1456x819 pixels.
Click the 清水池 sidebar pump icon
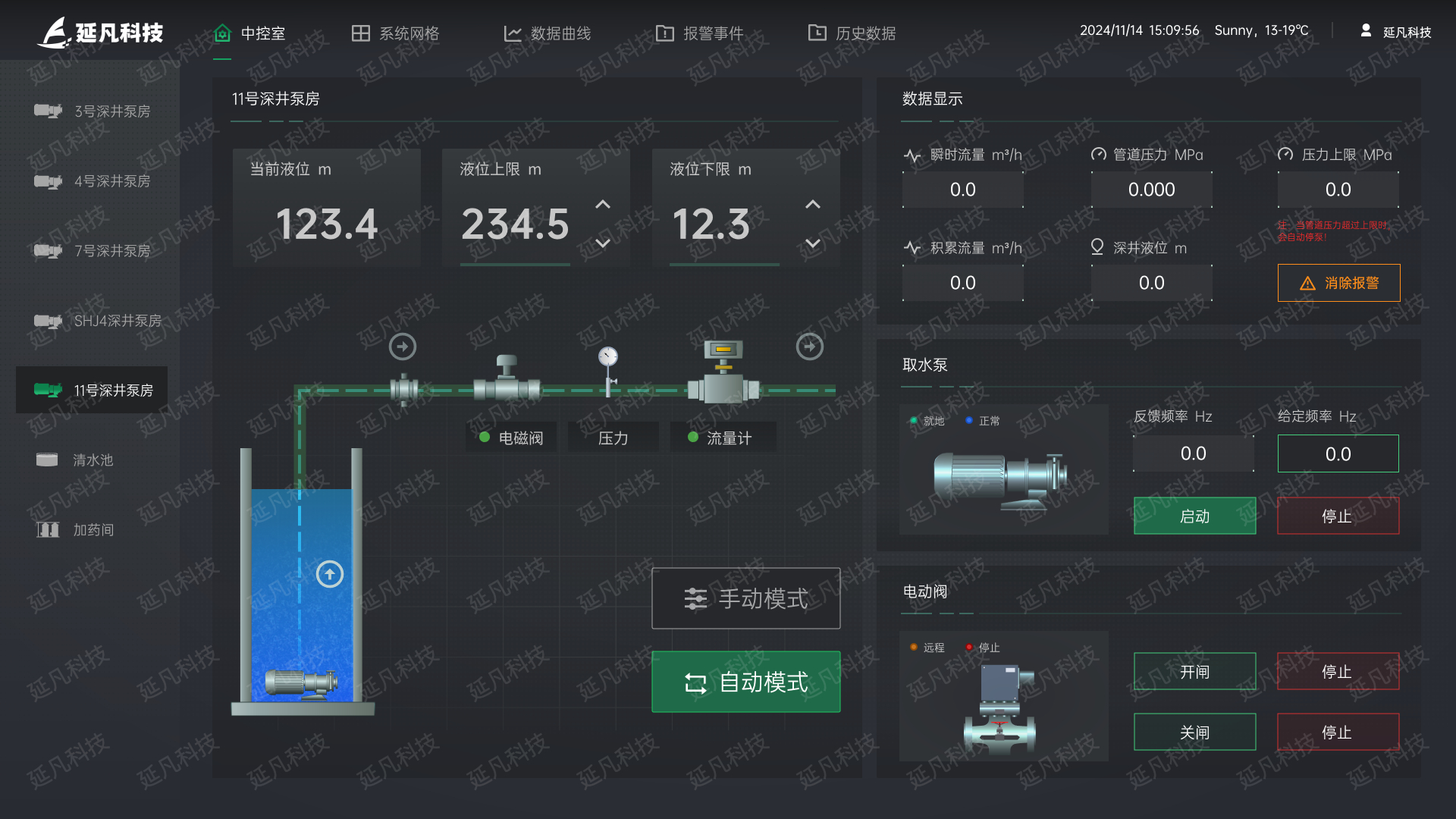48,459
